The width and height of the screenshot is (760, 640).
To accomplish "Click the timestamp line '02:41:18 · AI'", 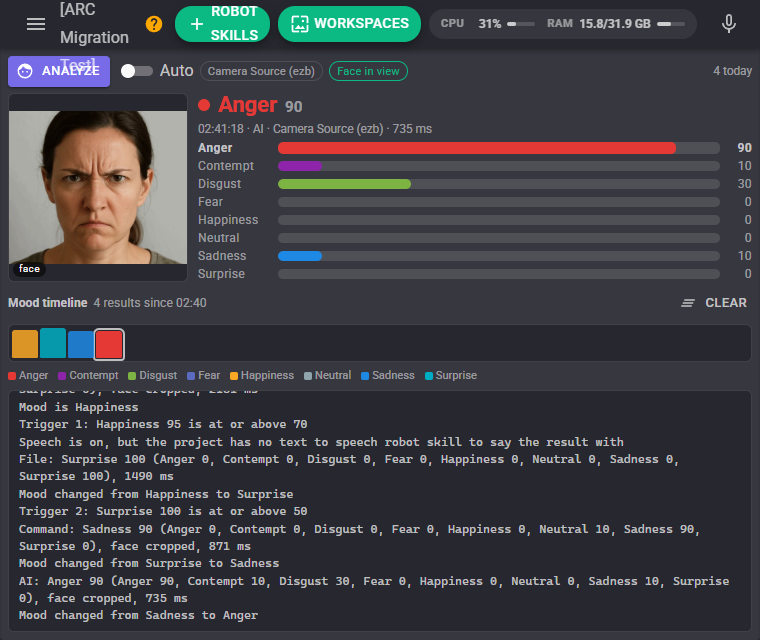I will (230, 129).
